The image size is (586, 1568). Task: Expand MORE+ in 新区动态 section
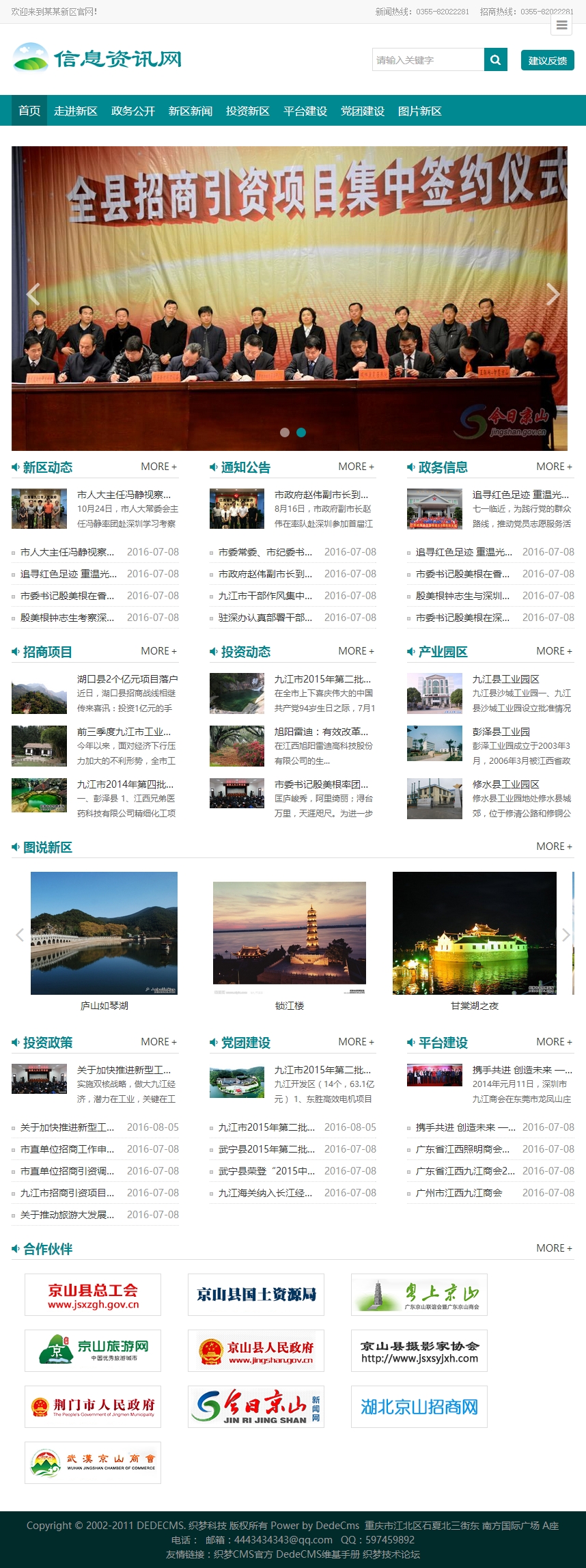pyautogui.click(x=158, y=467)
